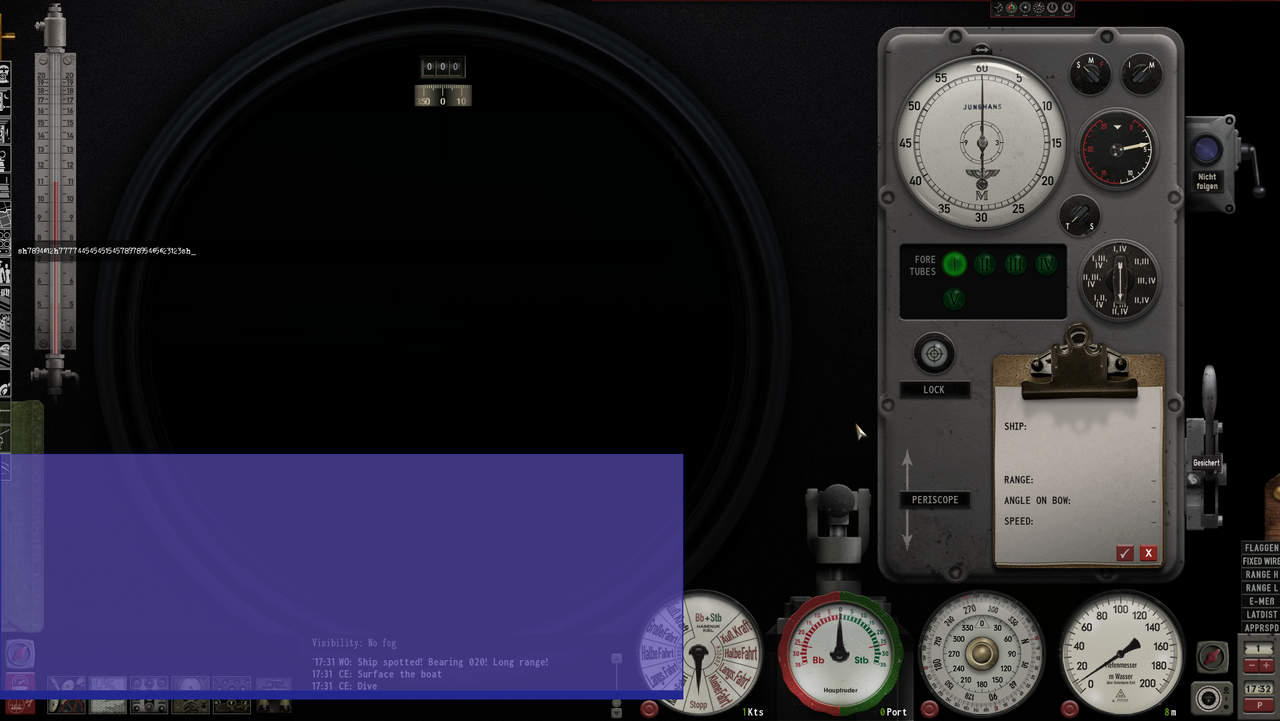Flip the Nicht folgen switch light
Viewport: 1280px width, 721px height.
(x=1207, y=151)
